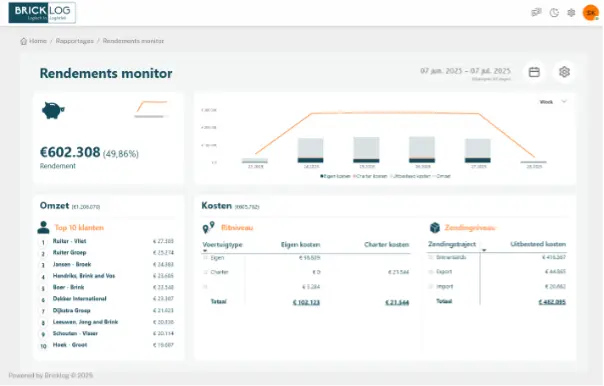This screenshot has width=604, height=386.
Task: Open the Week period dropdown
Action: point(553,102)
